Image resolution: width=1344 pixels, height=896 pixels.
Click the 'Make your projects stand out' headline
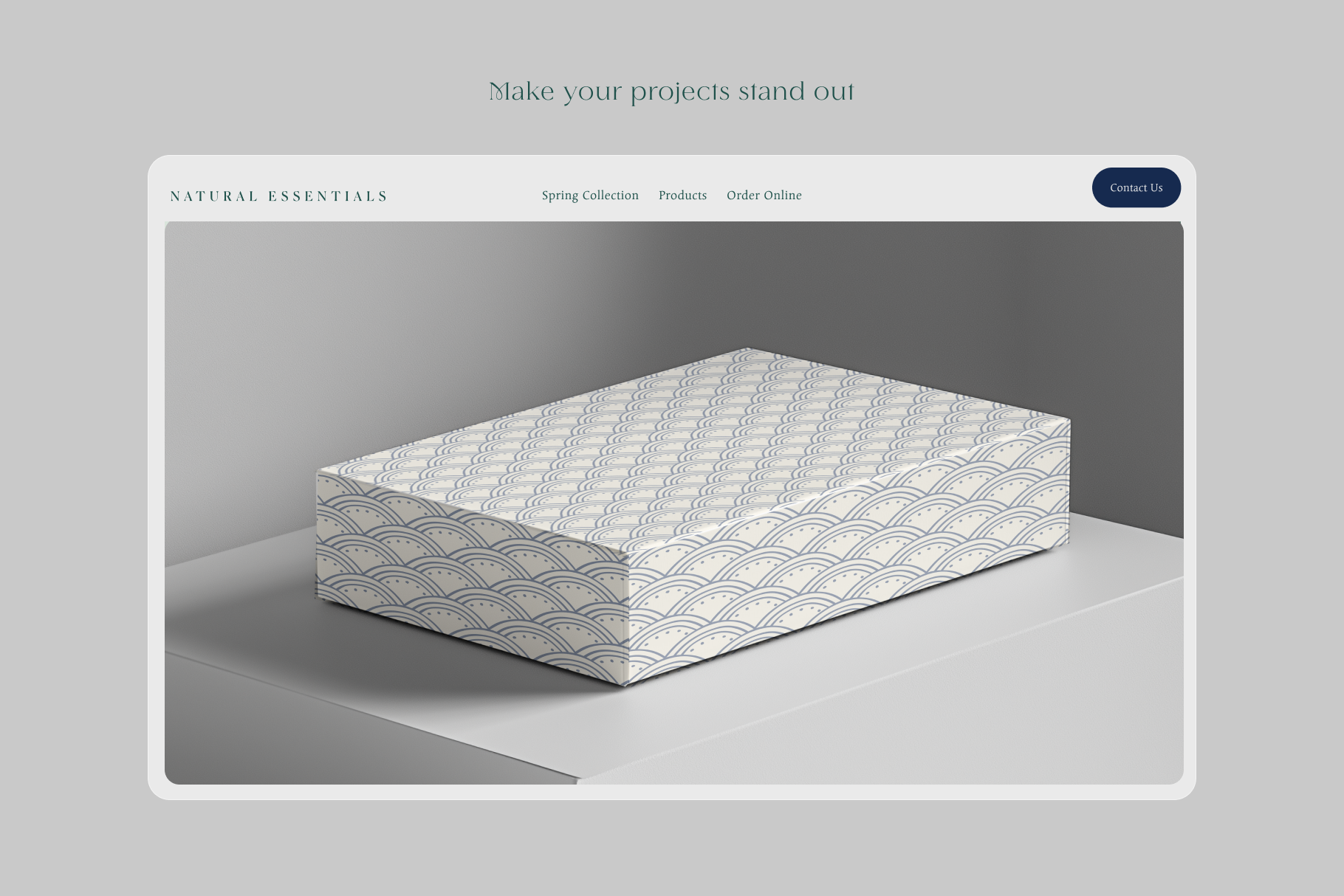tap(671, 92)
